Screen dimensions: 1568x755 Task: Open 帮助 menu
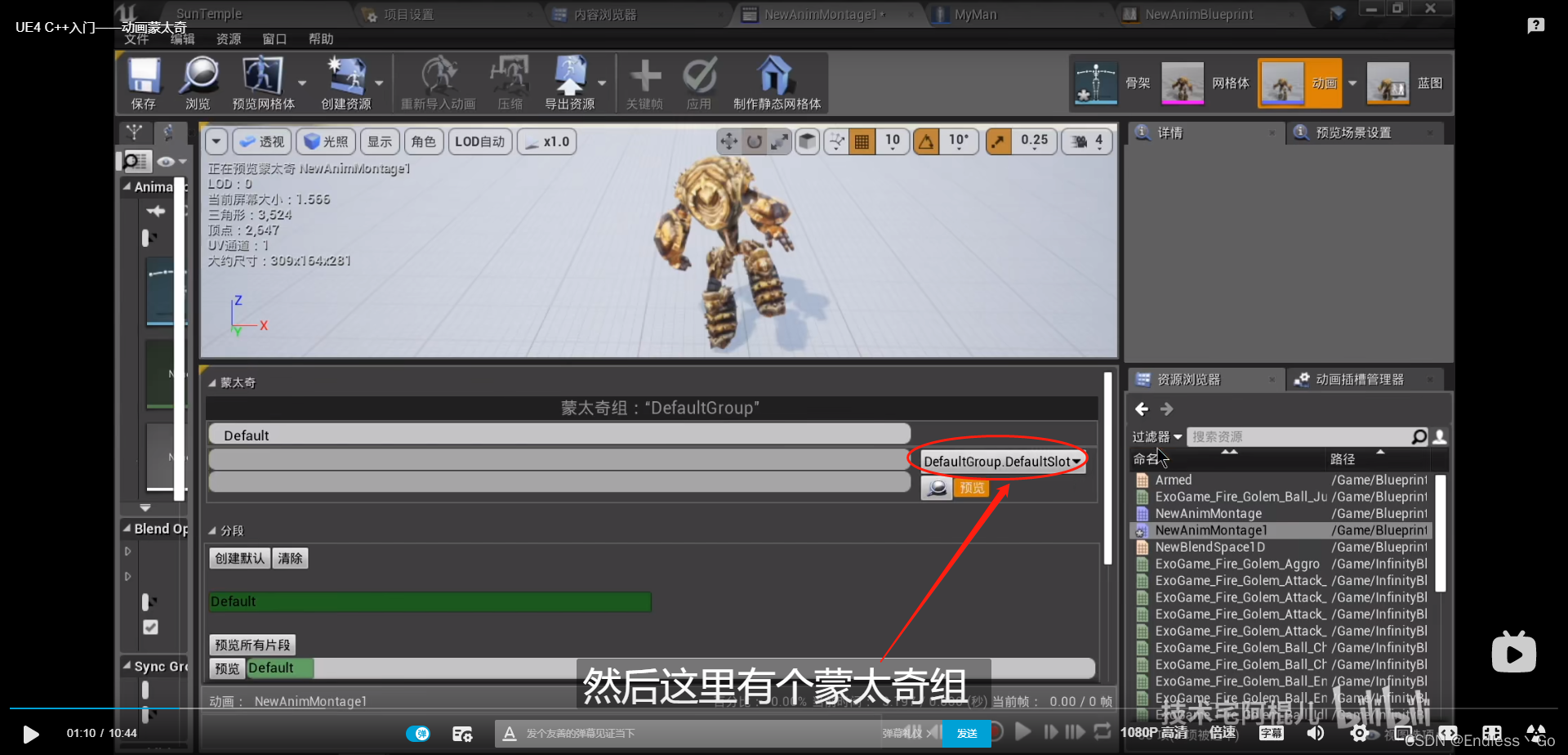[x=321, y=38]
